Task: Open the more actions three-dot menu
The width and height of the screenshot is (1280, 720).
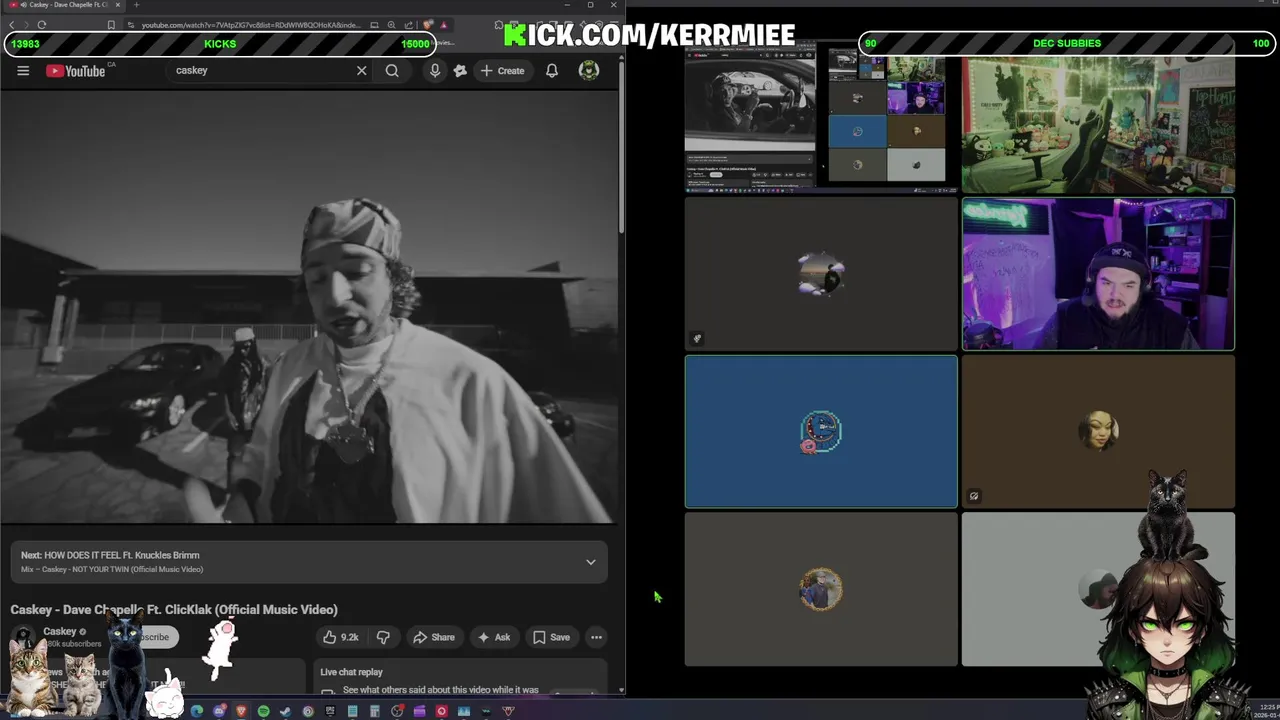Action: (596, 637)
